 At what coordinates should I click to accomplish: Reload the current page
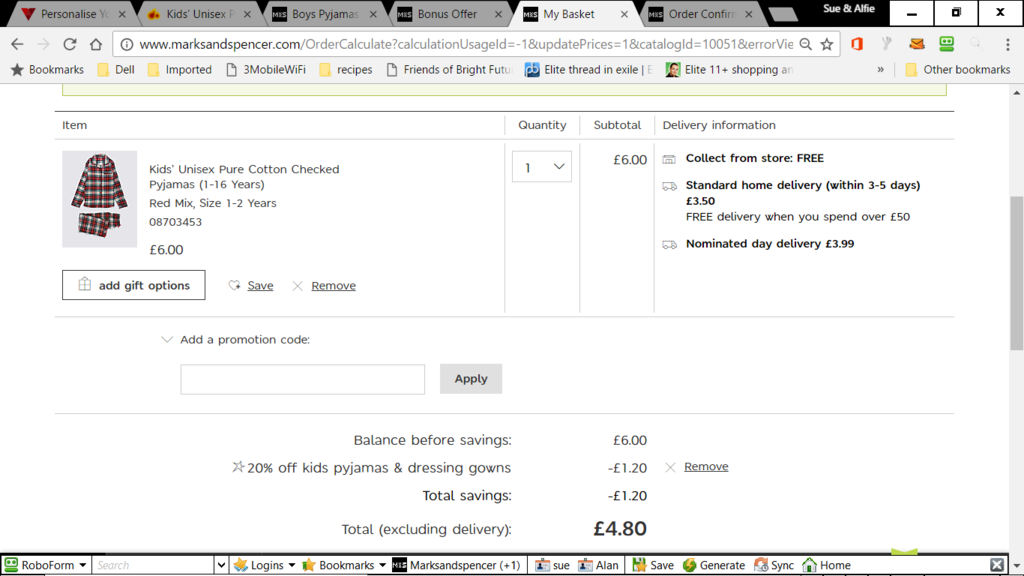pyautogui.click(x=69, y=44)
